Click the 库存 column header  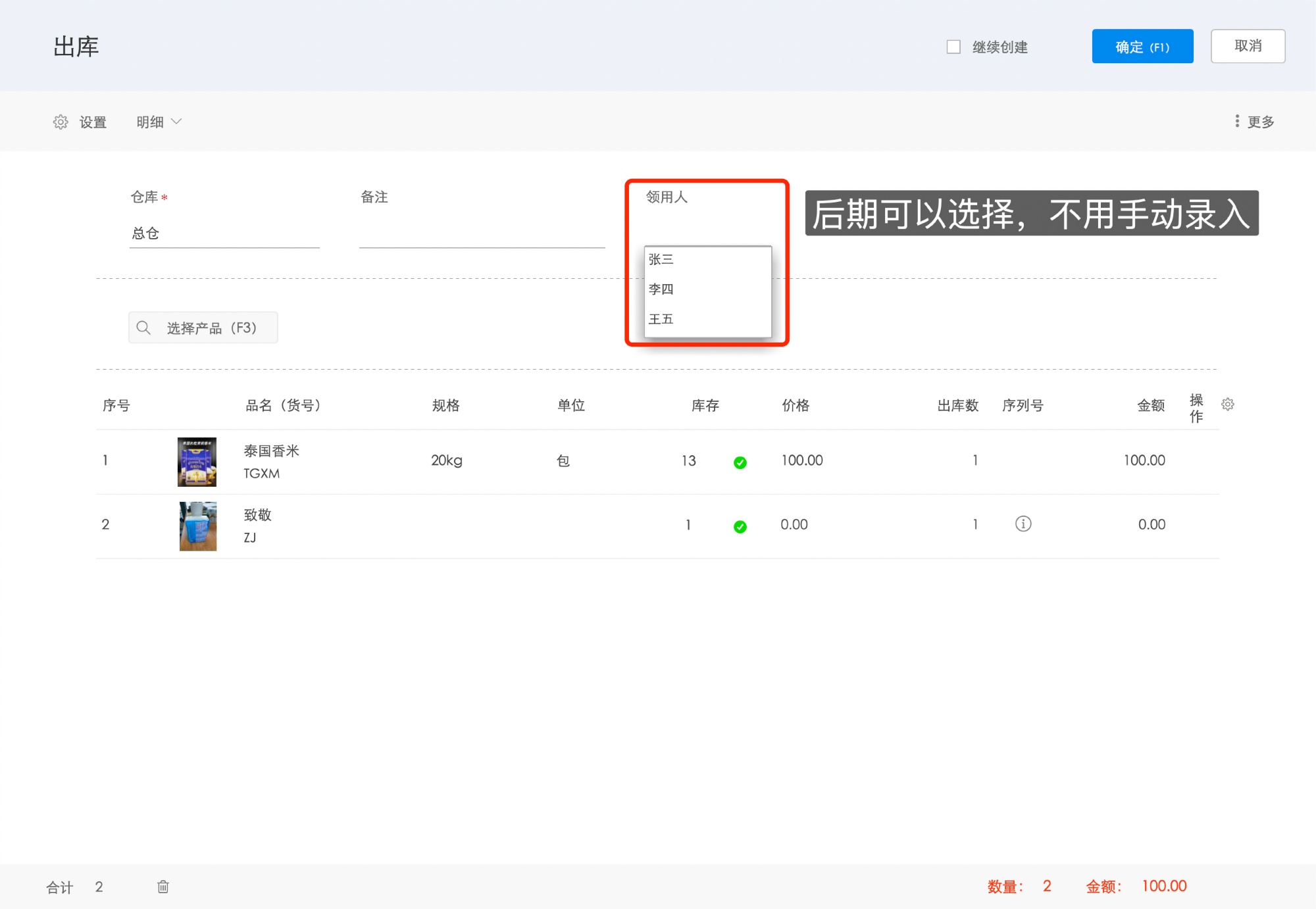pos(705,405)
